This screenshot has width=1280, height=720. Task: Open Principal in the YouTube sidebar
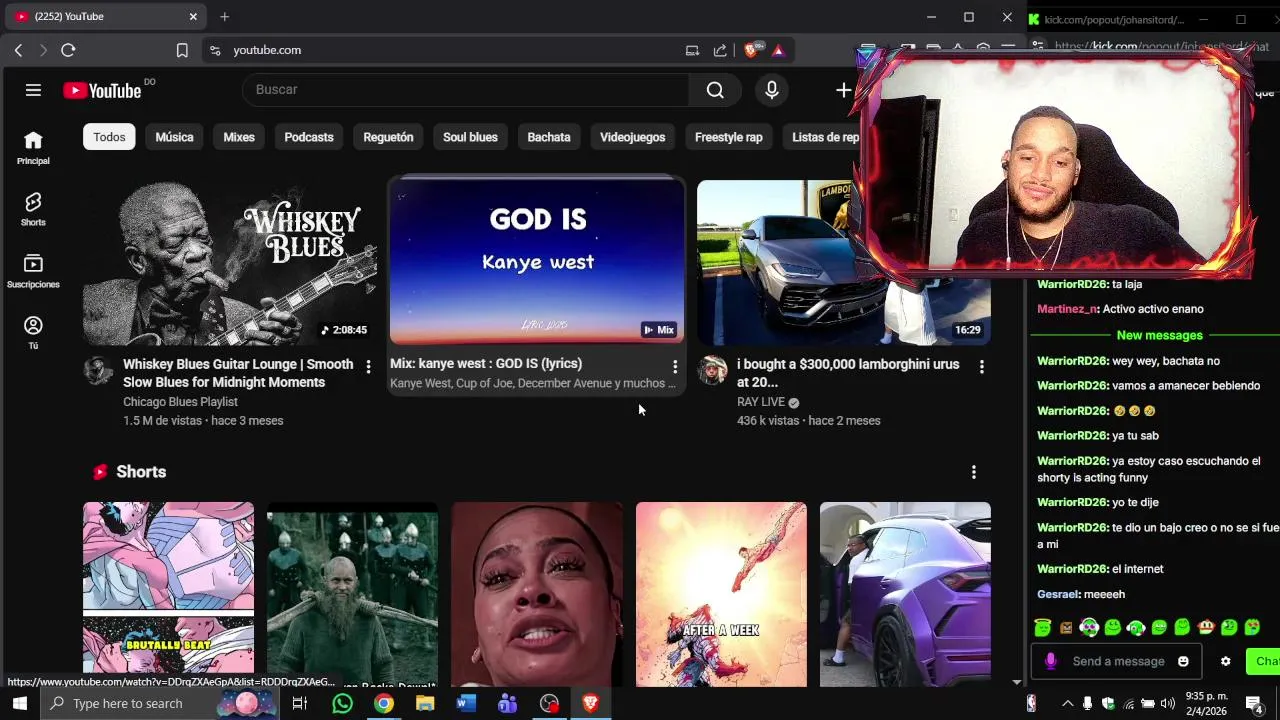(x=33, y=148)
